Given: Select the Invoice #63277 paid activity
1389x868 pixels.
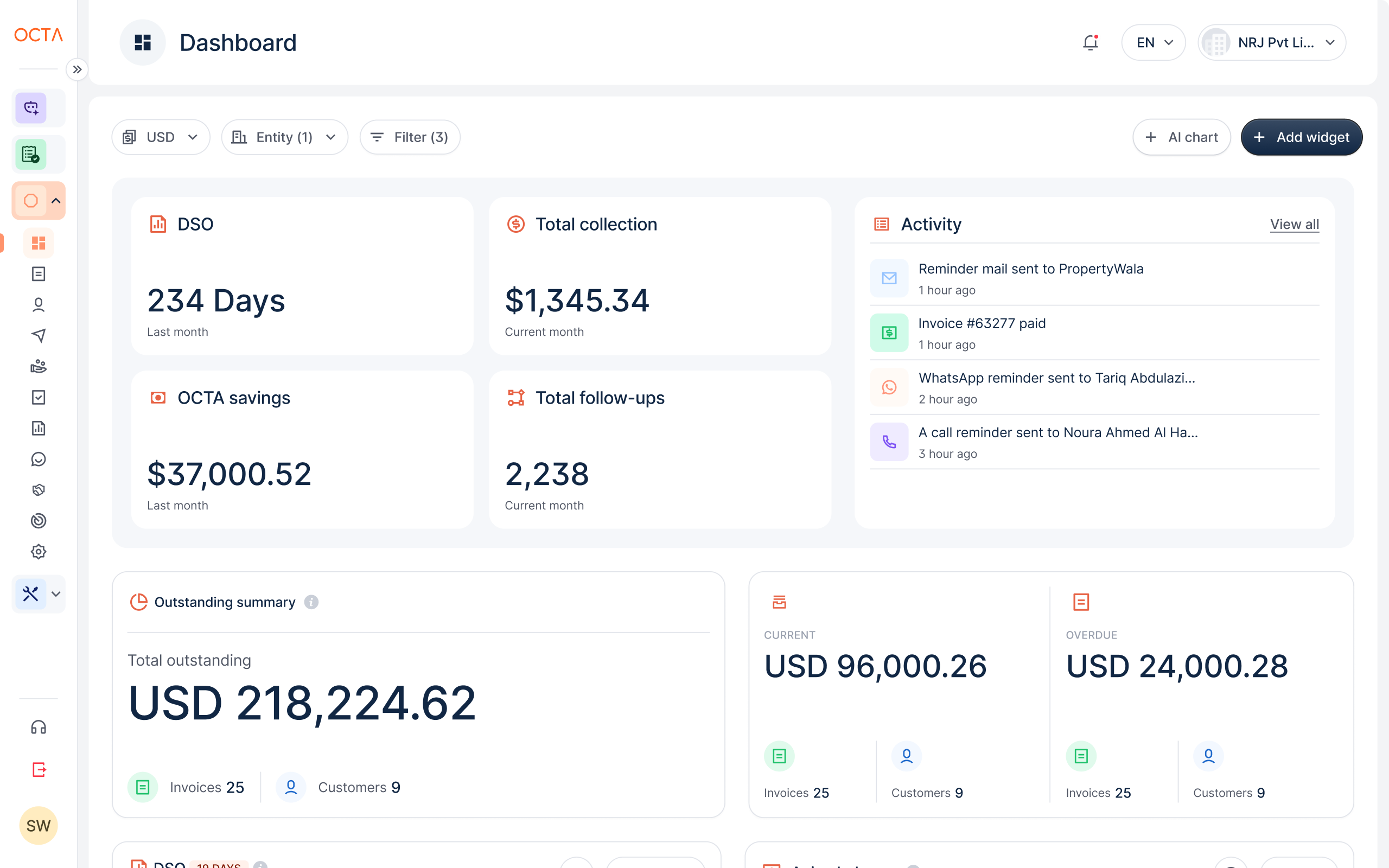Looking at the screenshot, I should click(1094, 333).
